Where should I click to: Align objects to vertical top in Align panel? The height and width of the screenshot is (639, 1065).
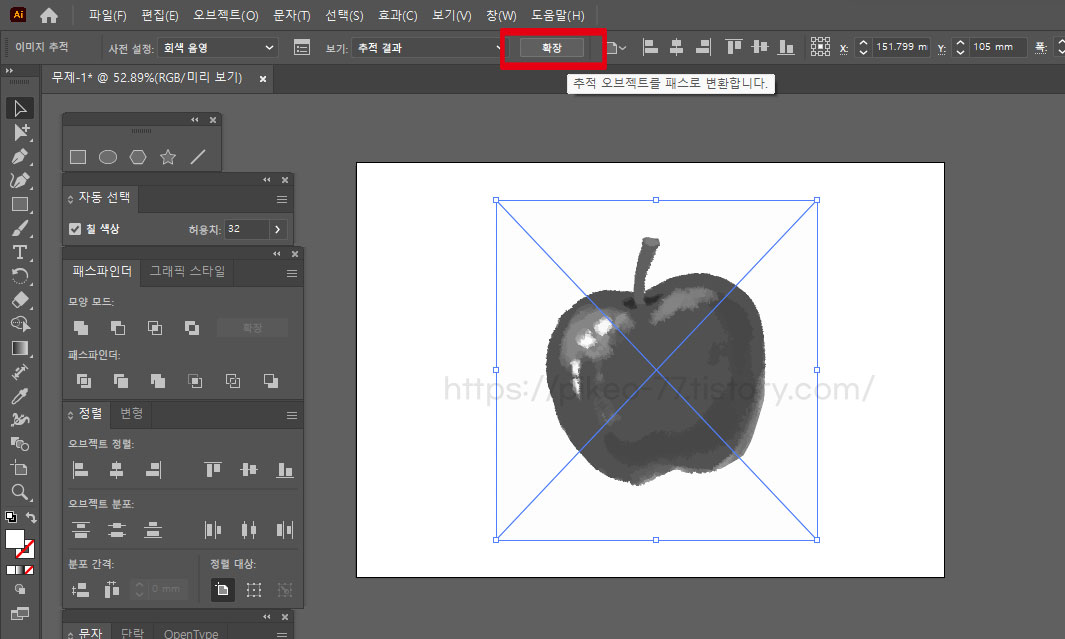(213, 469)
